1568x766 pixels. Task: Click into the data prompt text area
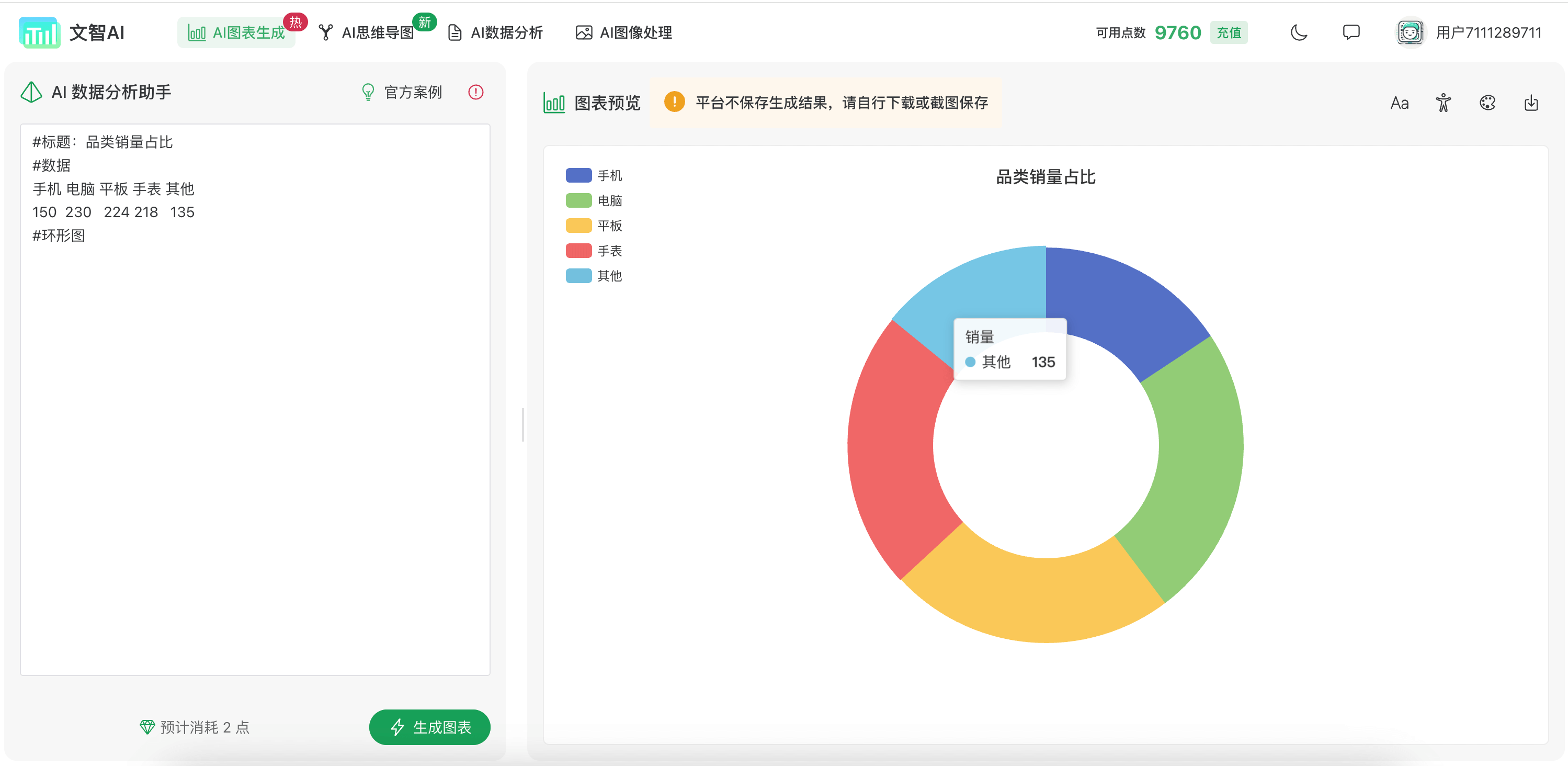[x=255, y=399]
